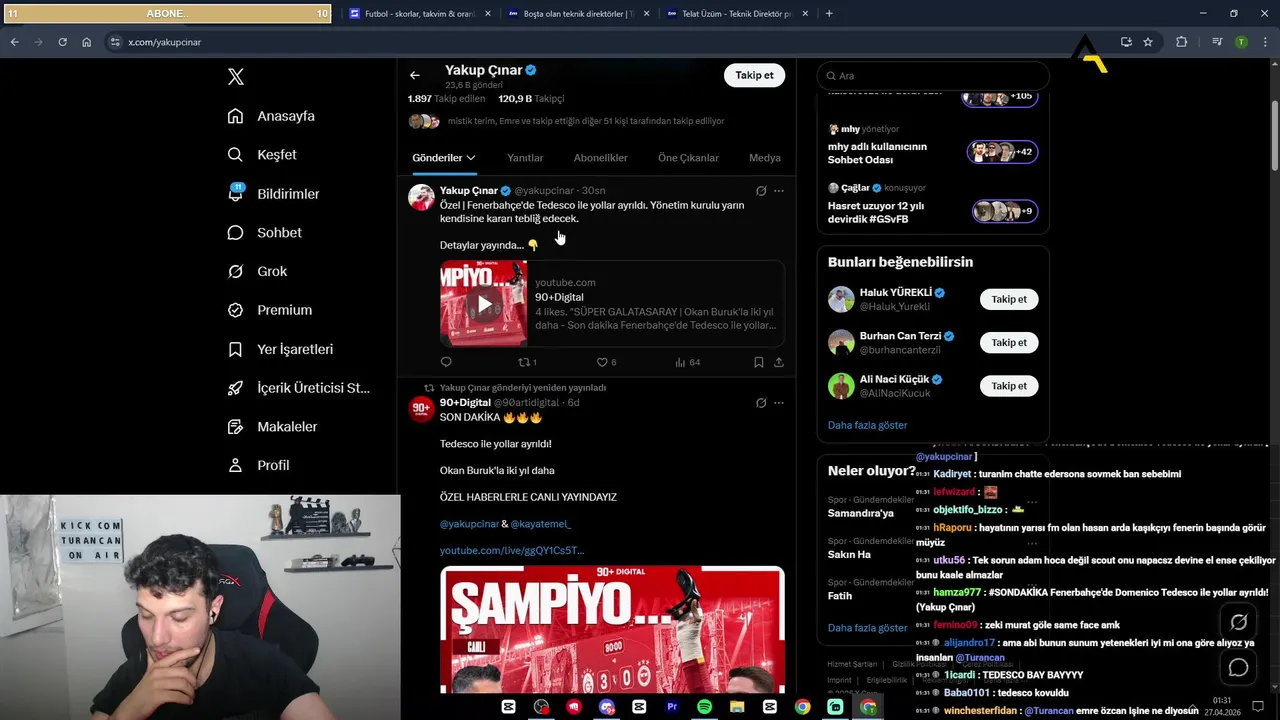
Task: Open Premium page
Action: [x=269, y=310]
